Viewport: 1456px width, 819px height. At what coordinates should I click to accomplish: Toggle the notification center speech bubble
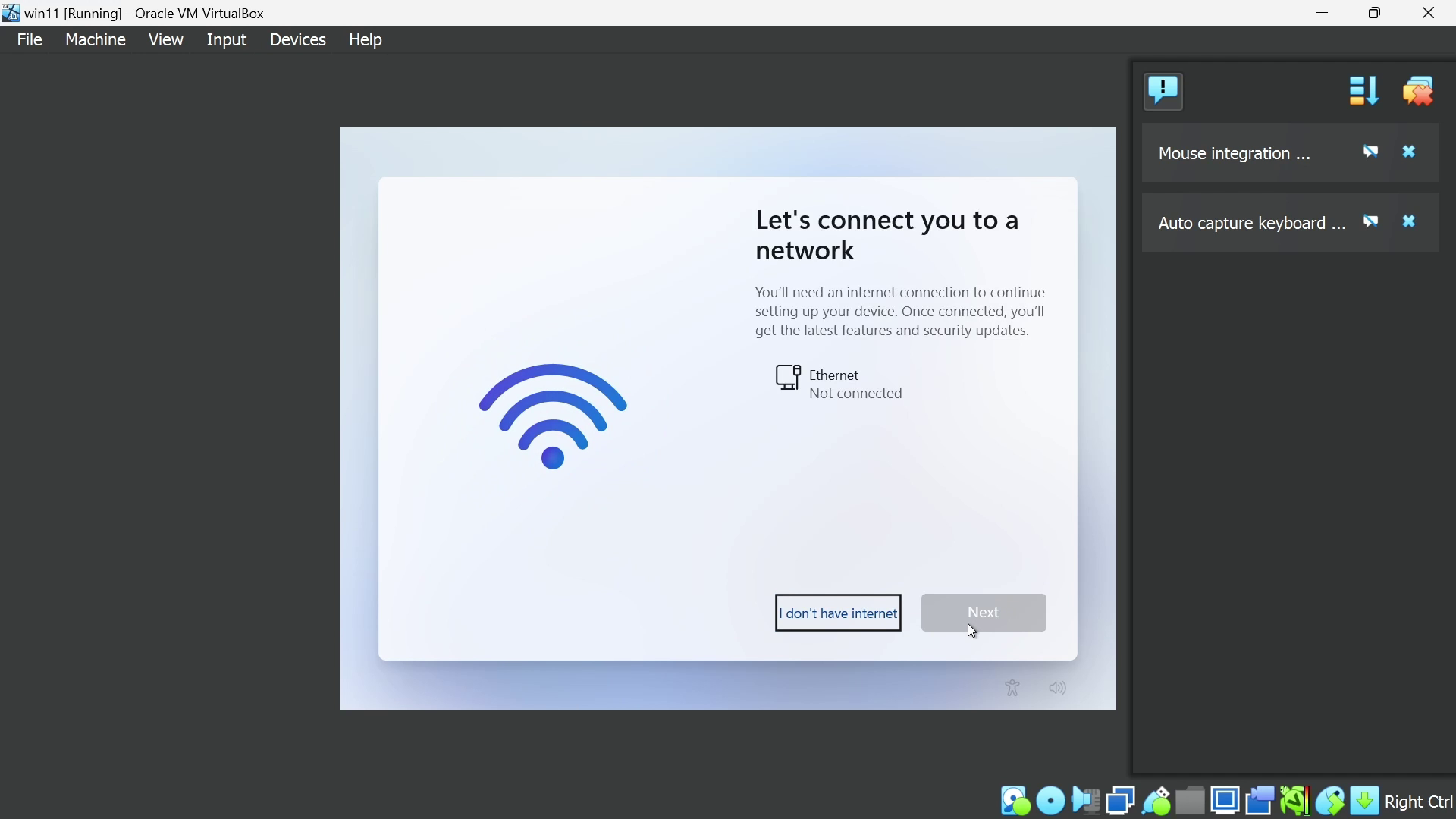pyautogui.click(x=1164, y=91)
